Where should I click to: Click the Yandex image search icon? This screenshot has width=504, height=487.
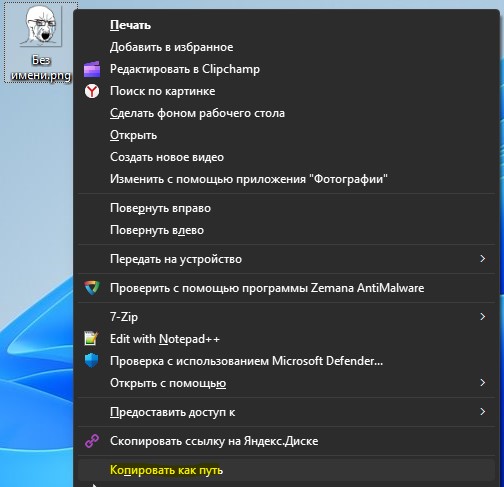coord(92,91)
